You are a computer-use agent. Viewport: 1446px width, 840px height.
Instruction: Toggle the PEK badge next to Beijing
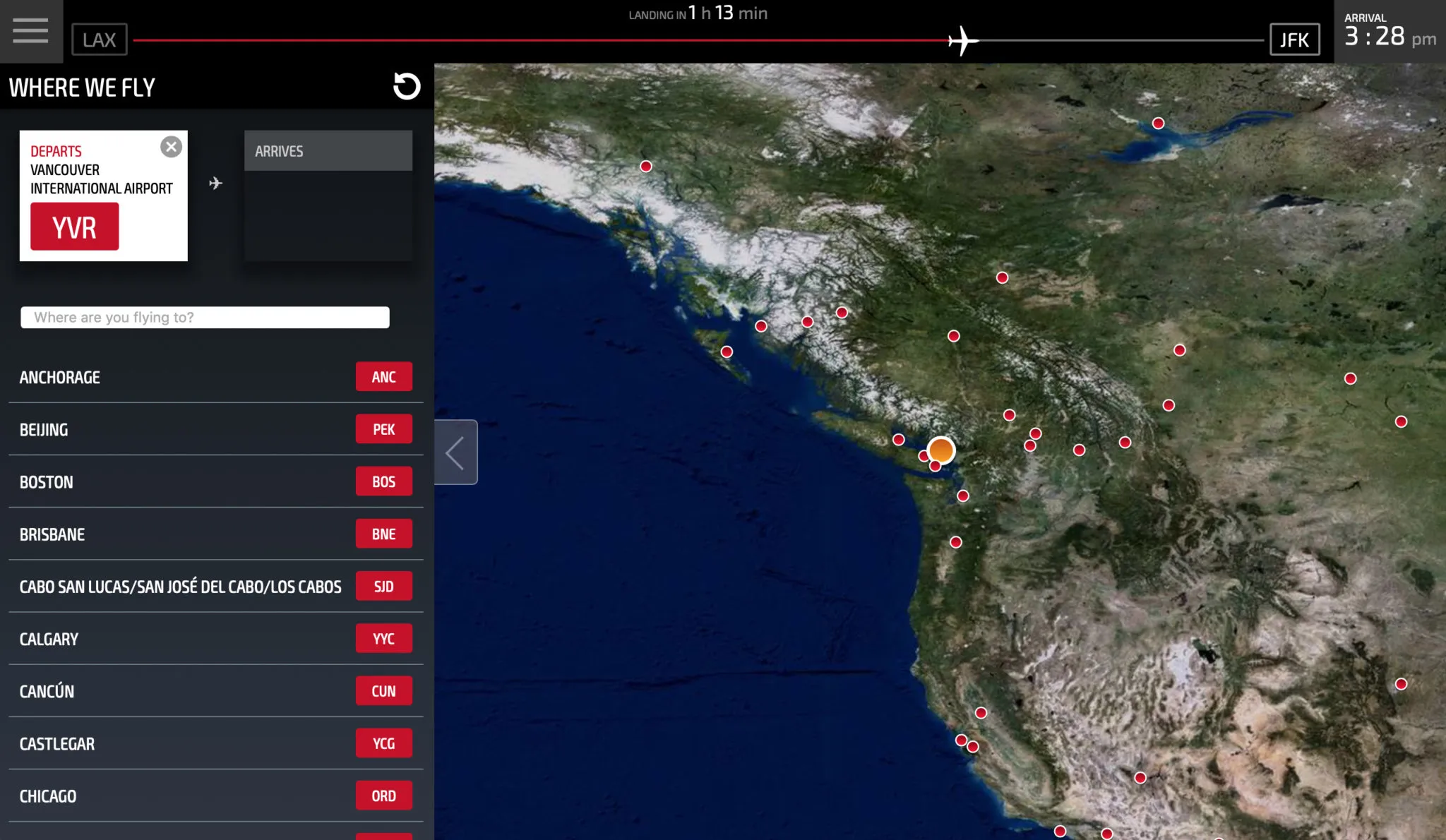click(383, 428)
